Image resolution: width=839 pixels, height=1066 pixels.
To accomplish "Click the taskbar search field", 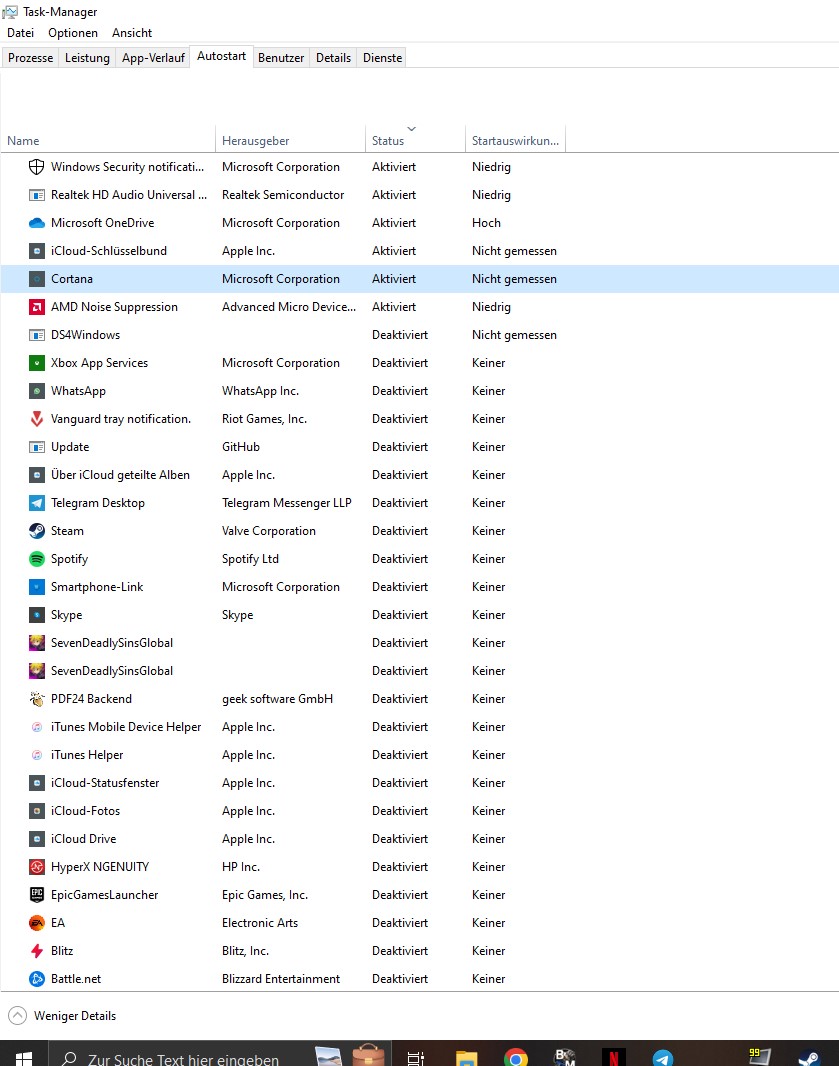I will click(180, 1057).
